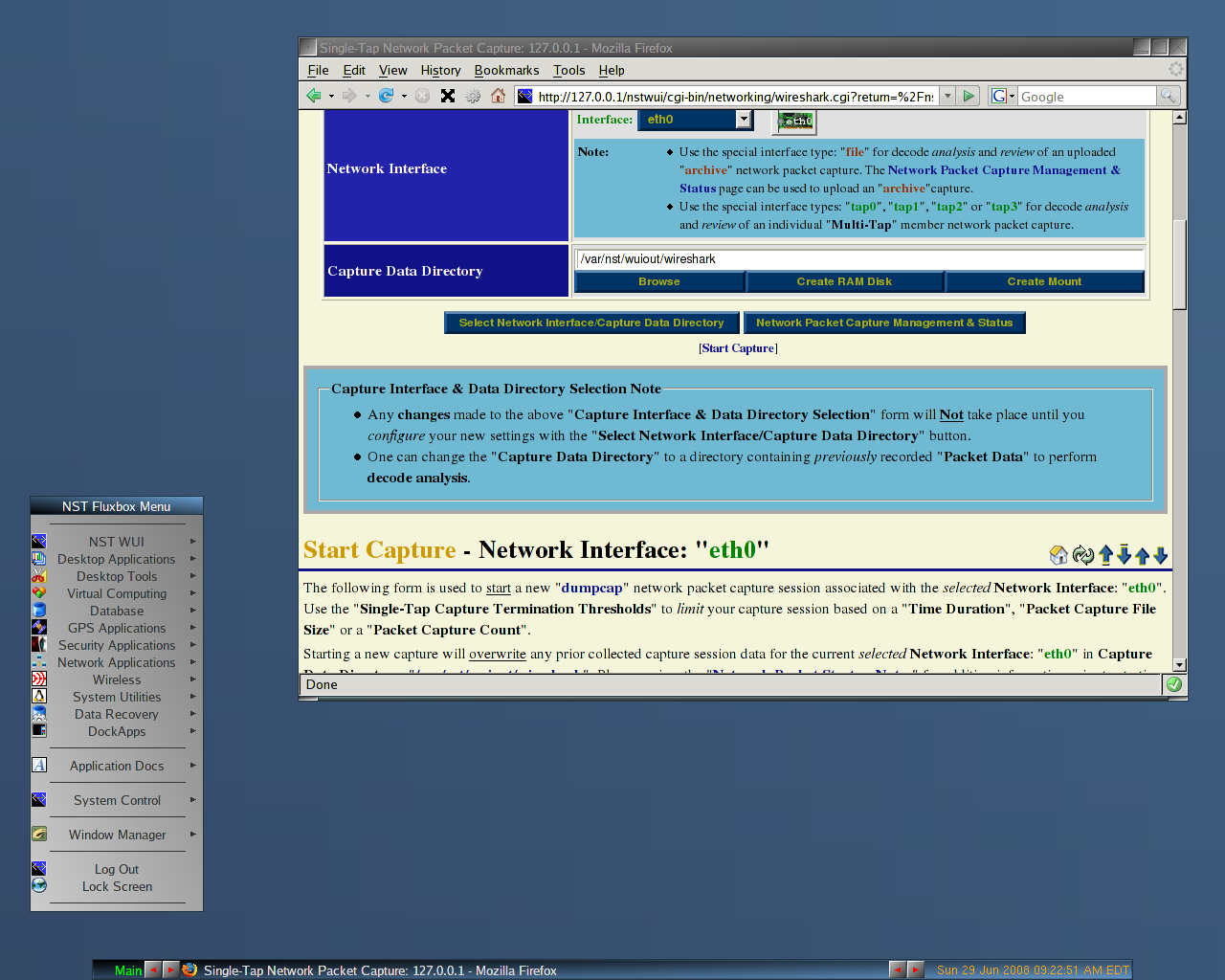The height and width of the screenshot is (980, 1225).
Task: Click the capture data directory path field
Action: click(859, 259)
